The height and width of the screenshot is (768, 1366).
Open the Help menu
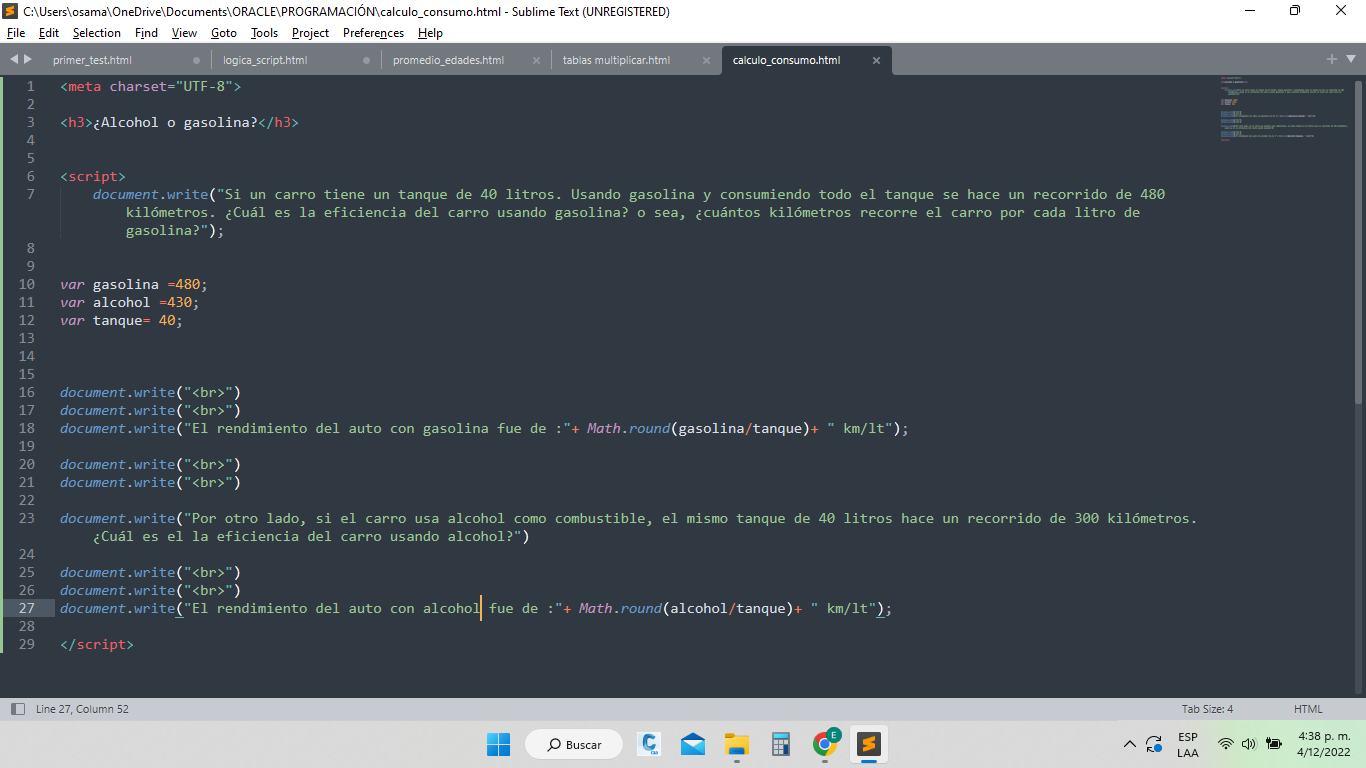pos(430,33)
